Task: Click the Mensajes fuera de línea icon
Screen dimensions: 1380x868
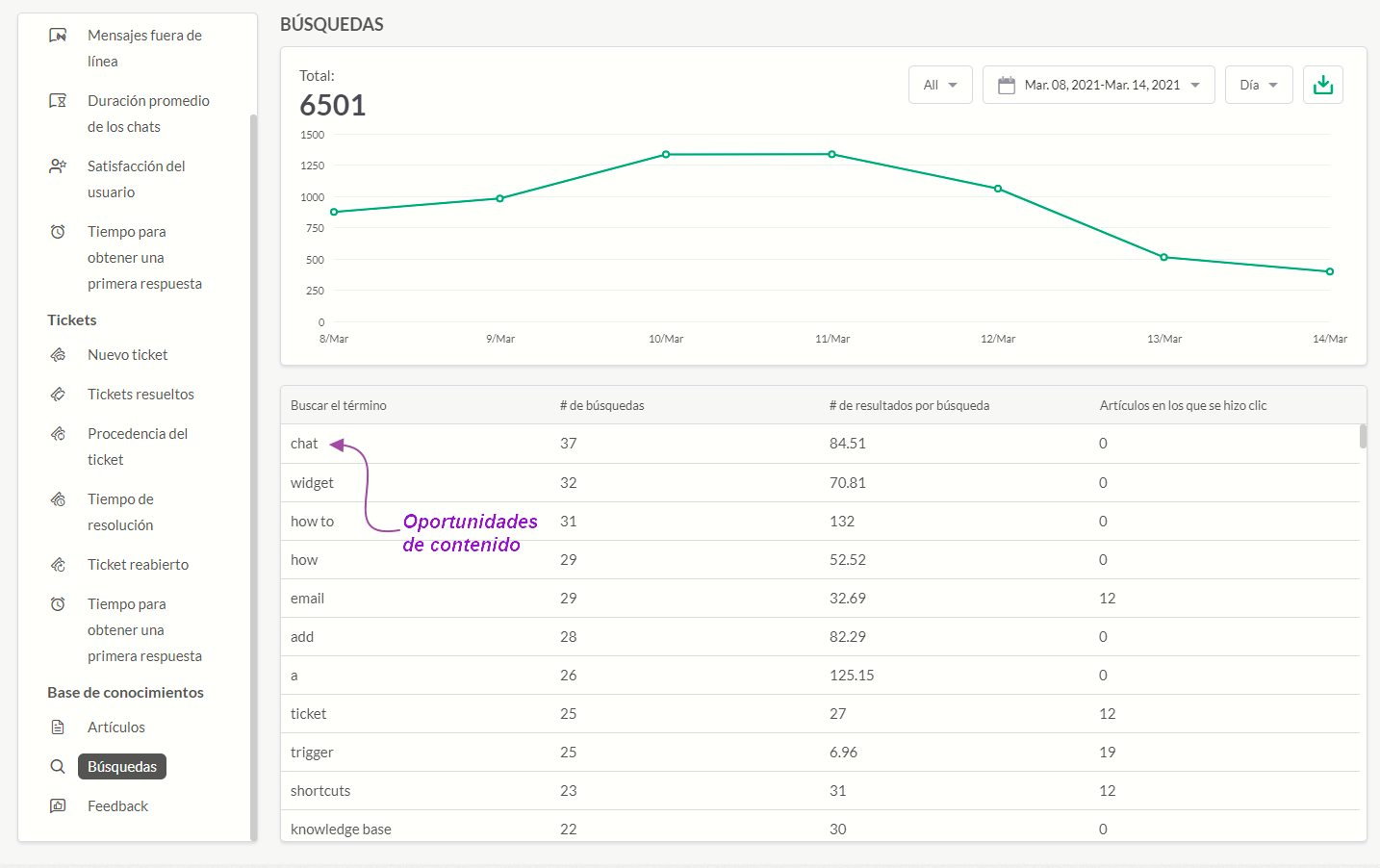Action: [x=58, y=36]
